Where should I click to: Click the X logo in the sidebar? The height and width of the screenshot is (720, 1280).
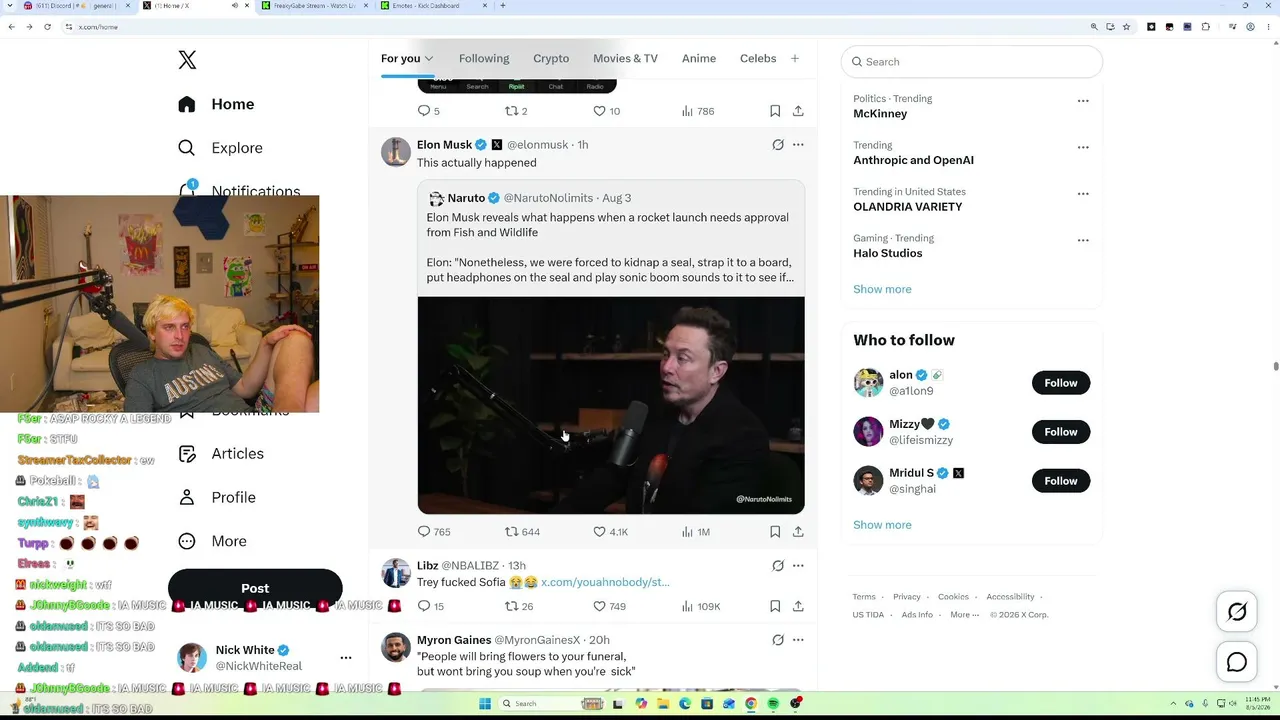(x=187, y=60)
